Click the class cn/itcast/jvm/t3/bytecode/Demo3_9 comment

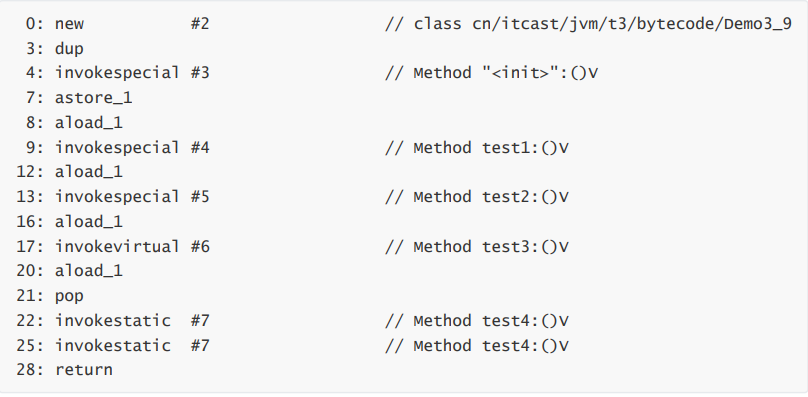[x=588, y=24]
